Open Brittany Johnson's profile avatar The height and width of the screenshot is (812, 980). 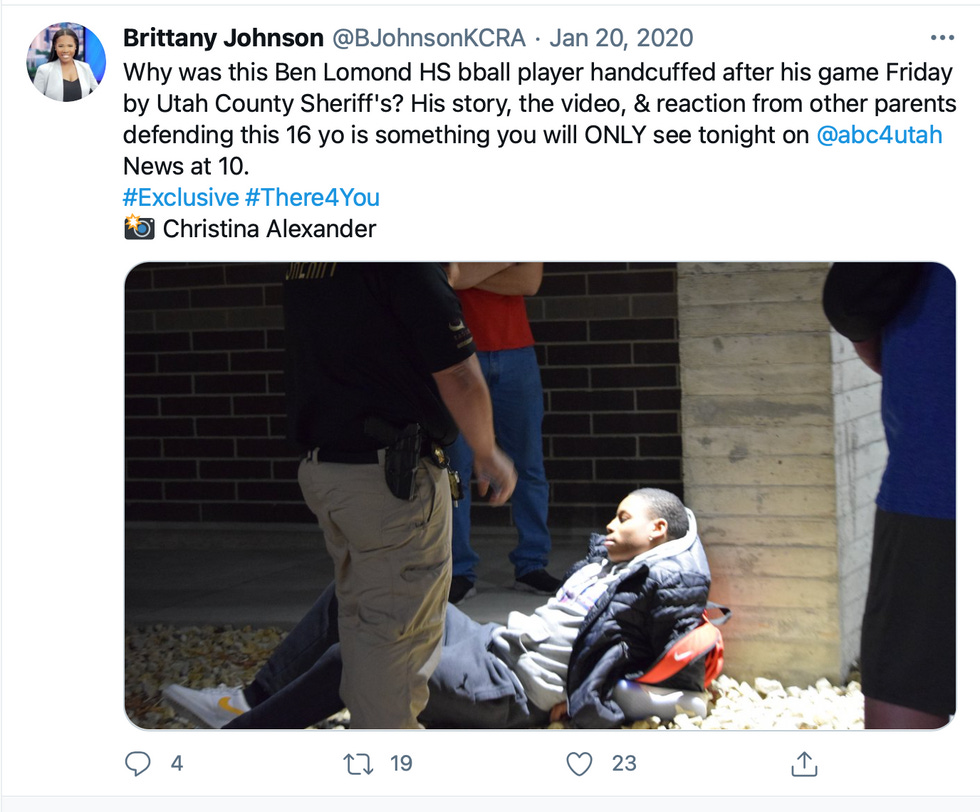[x=66, y=62]
